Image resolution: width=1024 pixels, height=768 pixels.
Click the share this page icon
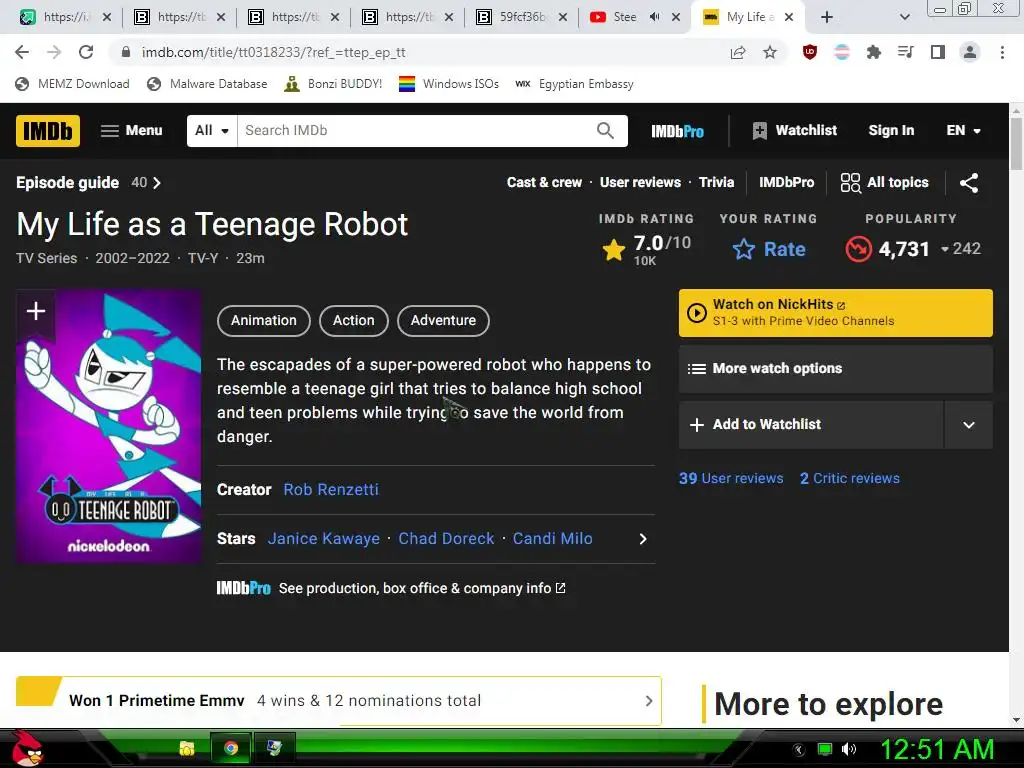(x=738, y=52)
